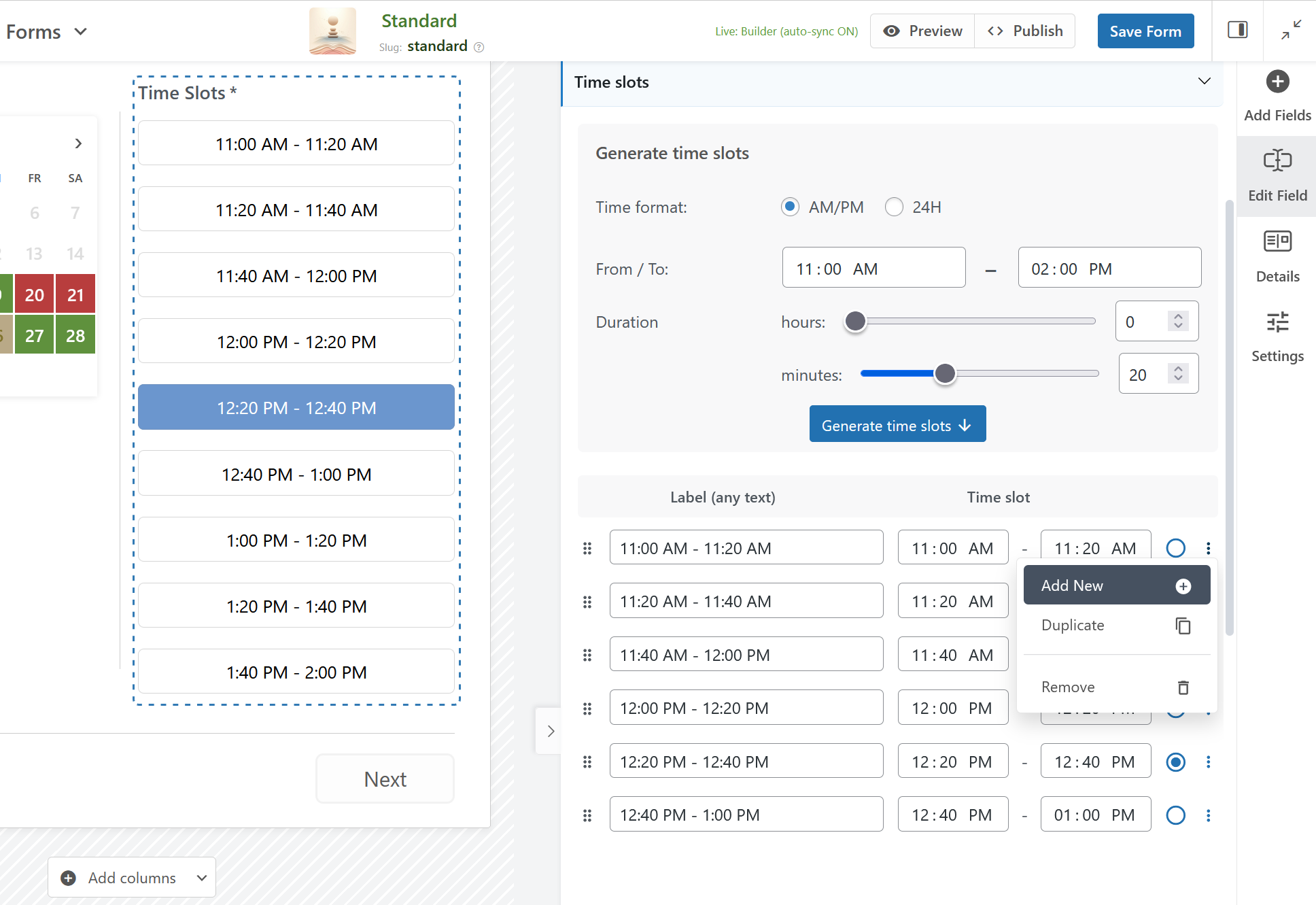Expand the Add columns dropdown
The width and height of the screenshot is (1316, 905).
201,878
